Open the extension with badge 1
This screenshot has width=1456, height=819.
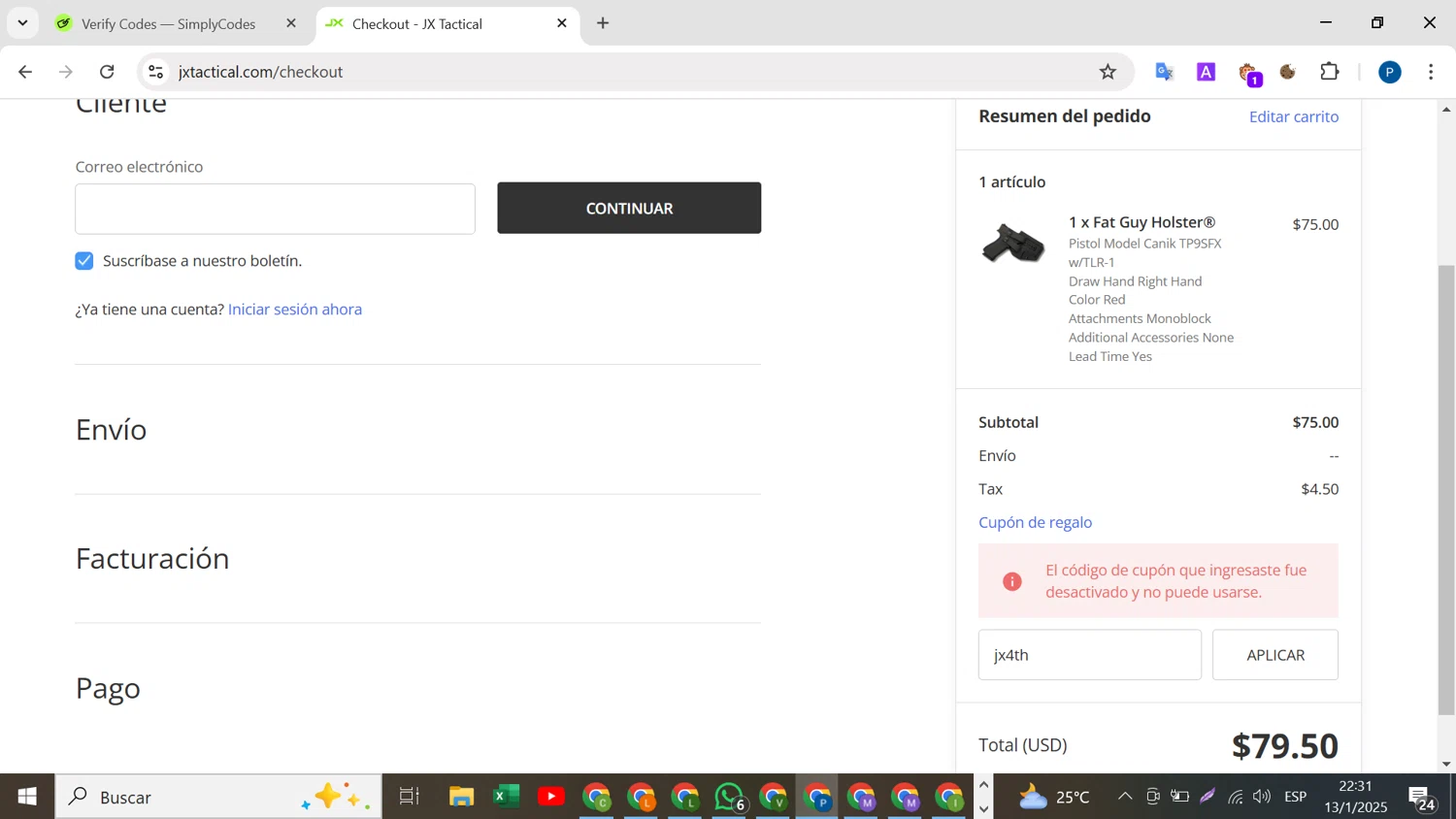pyautogui.click(x=1249, y=73)
